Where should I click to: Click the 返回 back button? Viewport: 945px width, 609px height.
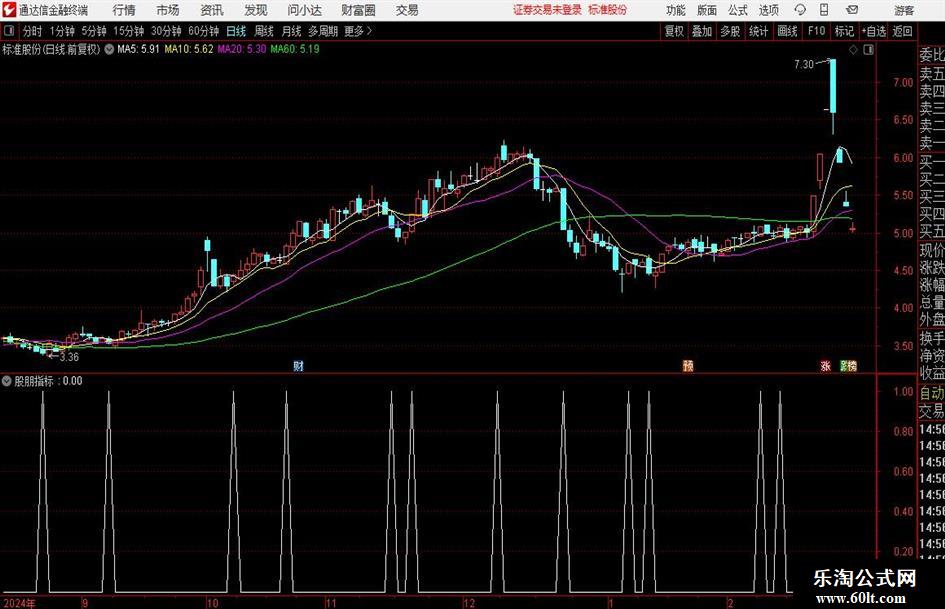click(902, 31)
